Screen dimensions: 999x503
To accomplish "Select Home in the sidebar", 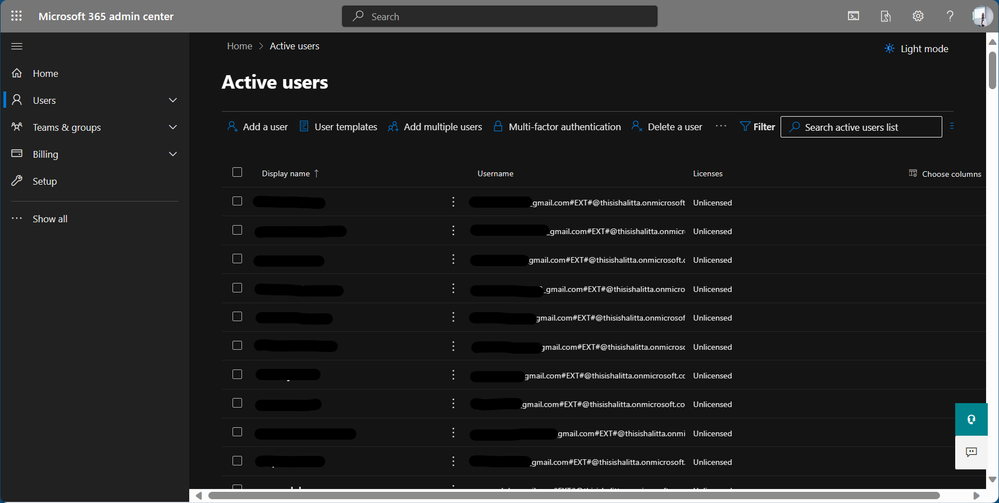I will (x=45, y=73).
